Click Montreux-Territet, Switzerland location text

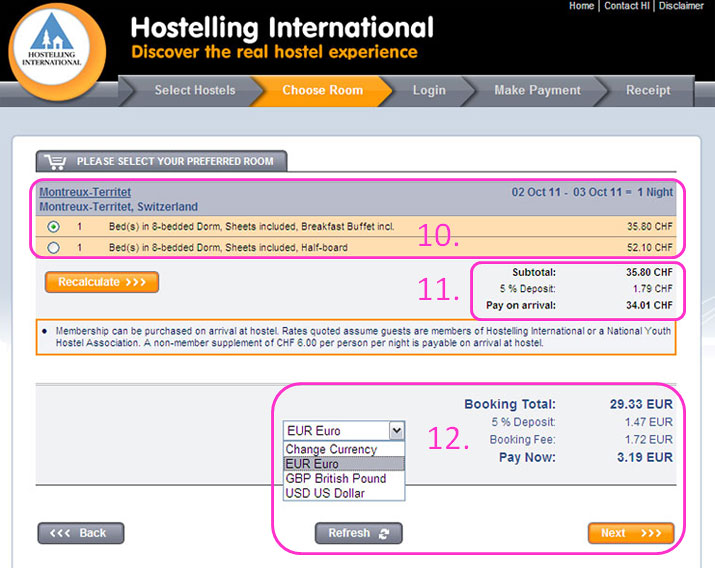(x=119, y=207)
